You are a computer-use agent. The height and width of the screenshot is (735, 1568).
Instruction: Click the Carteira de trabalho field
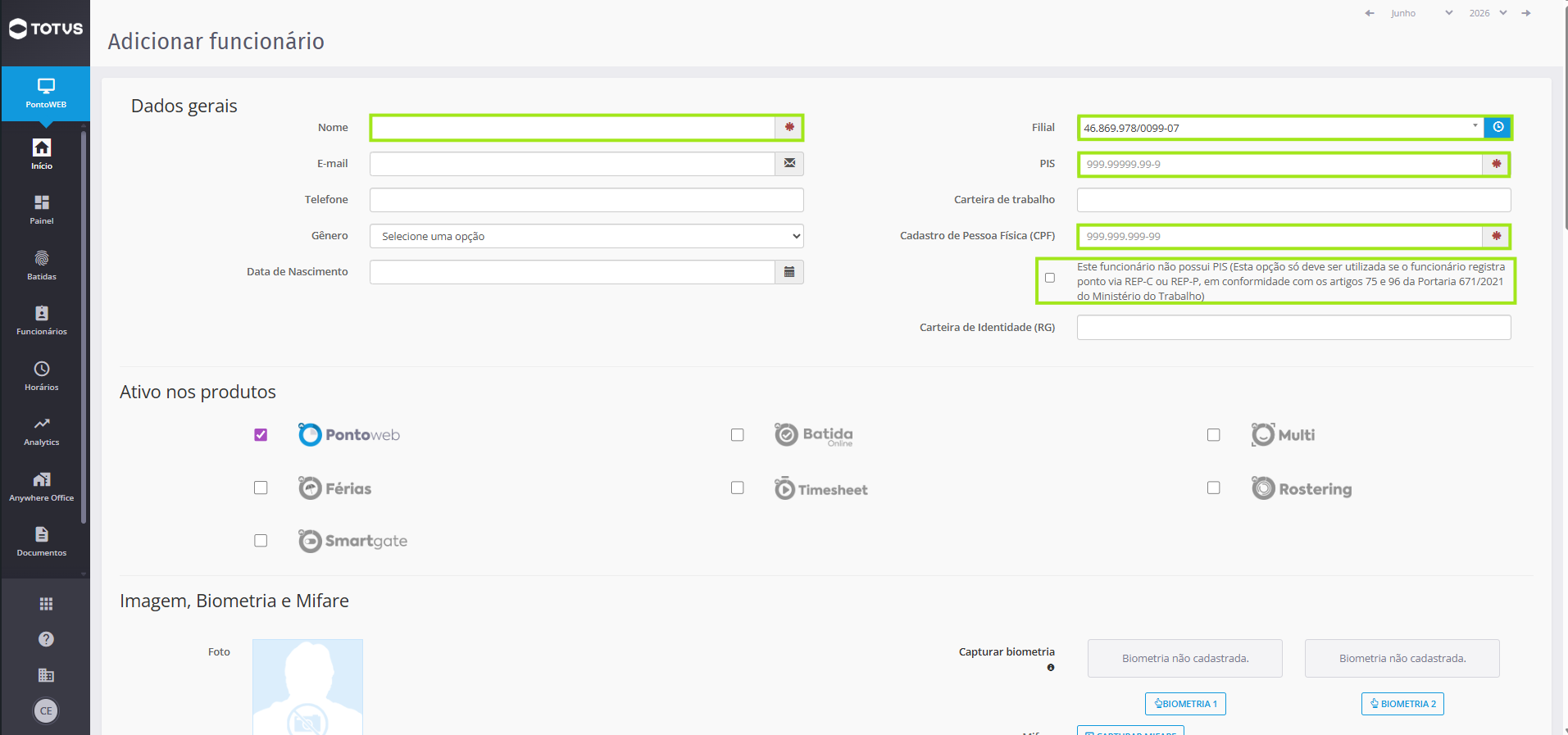pyautogui.click(x=1293, y=200)
